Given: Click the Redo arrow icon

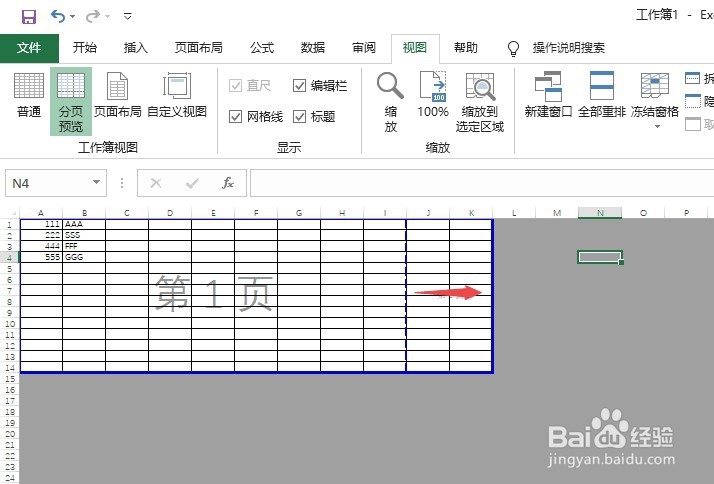Looking at the screenshot, I should (92, 16).
